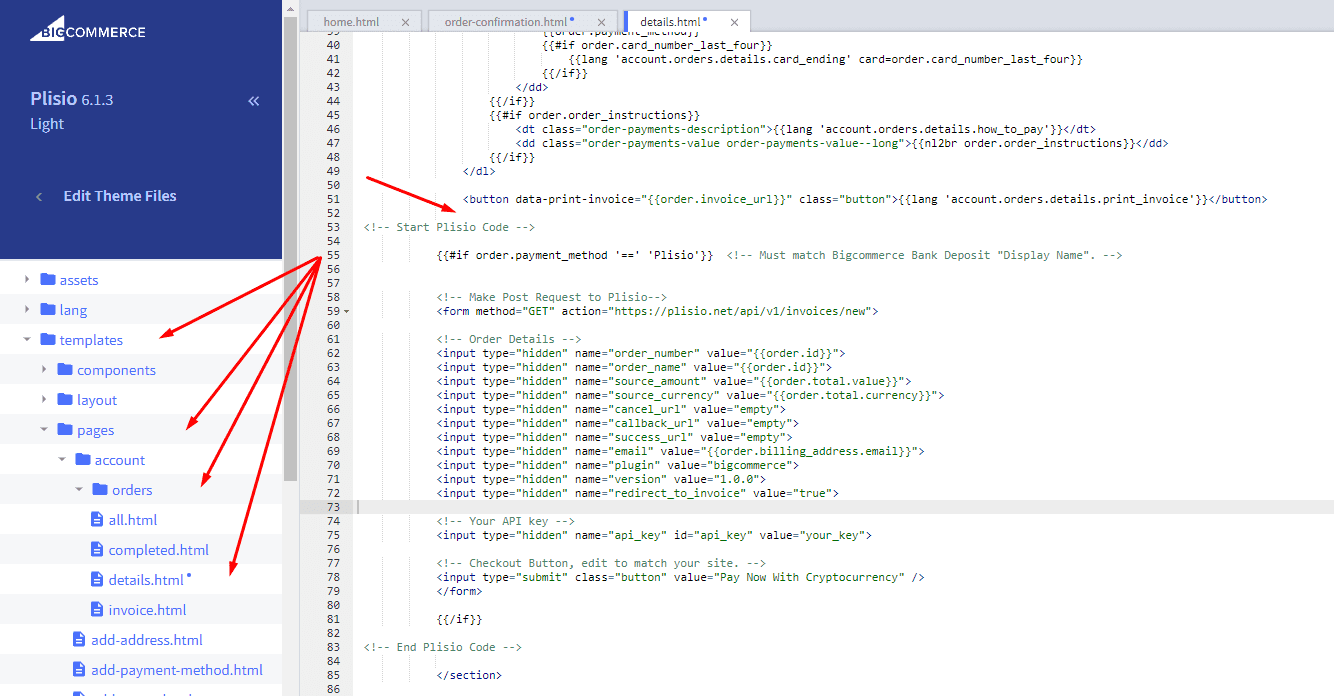
Task: Fold code at line 59 arrow
Action: [x=346, y=312]
